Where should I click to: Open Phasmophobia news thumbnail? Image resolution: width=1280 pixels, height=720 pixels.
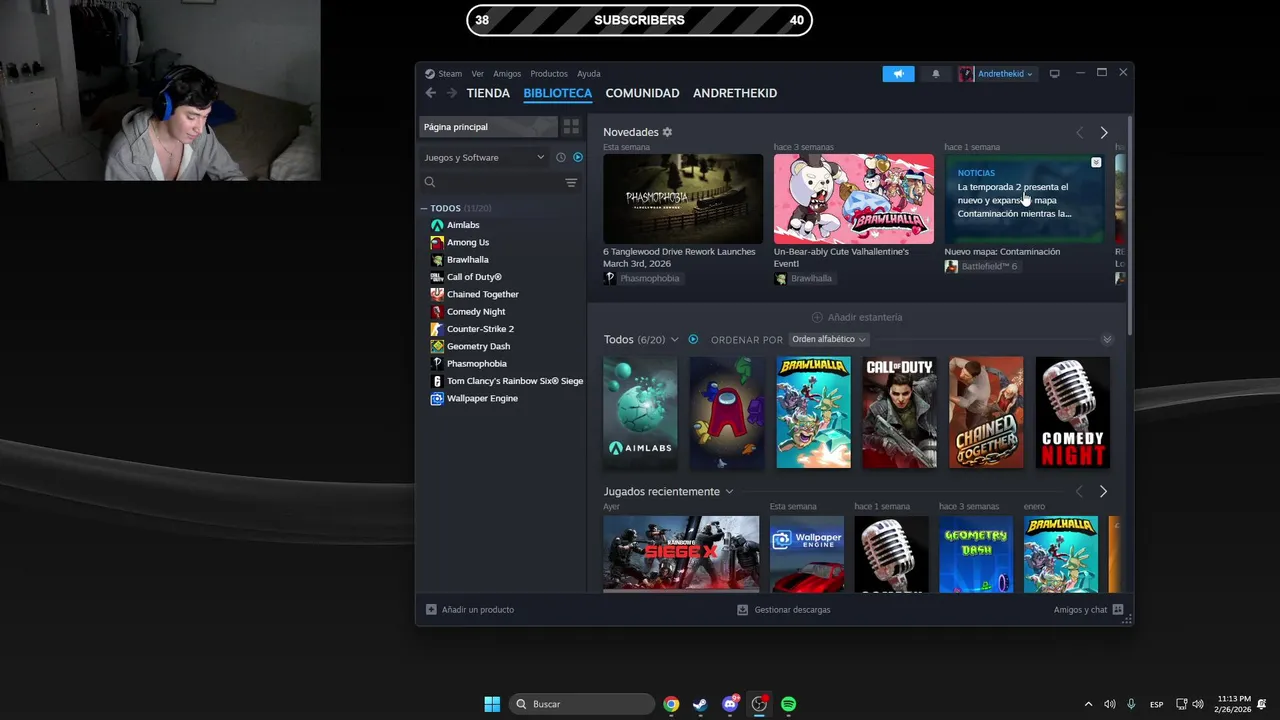[x=683, y=199]
